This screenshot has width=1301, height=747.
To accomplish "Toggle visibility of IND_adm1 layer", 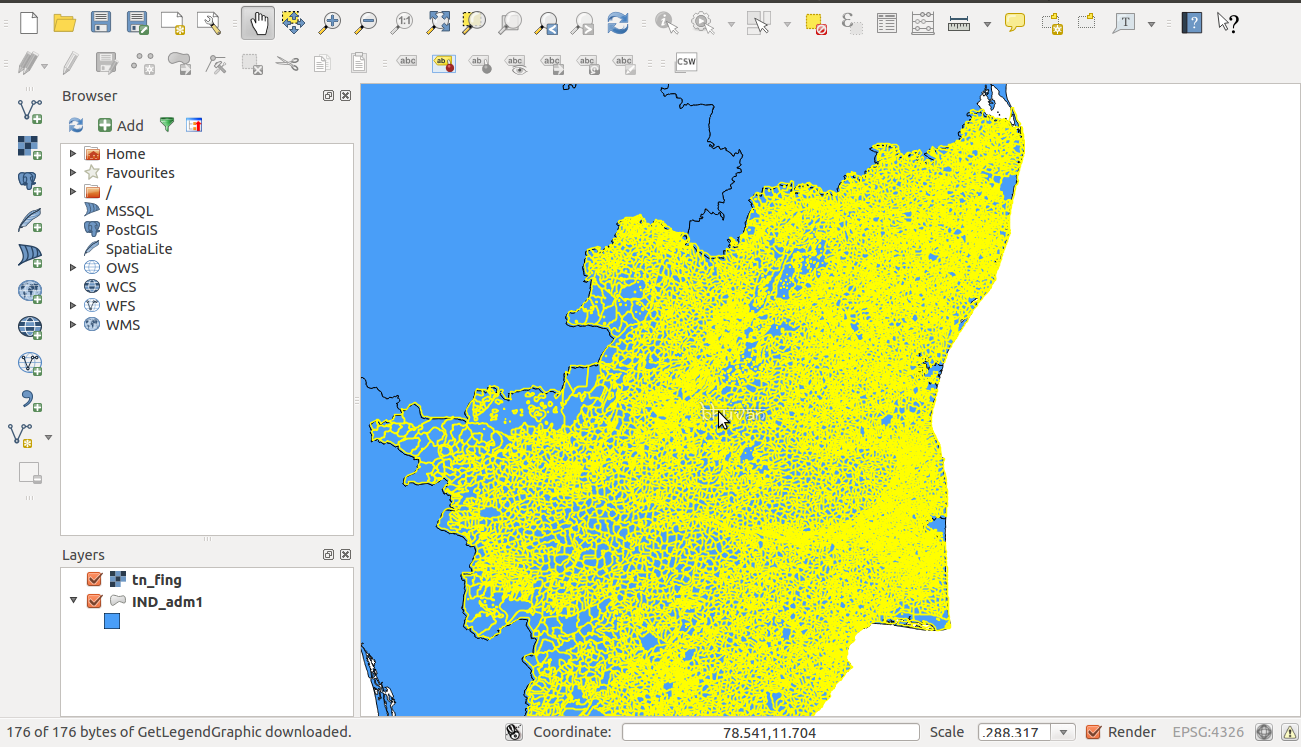I will pyautogui.click(x=95, y=601).
